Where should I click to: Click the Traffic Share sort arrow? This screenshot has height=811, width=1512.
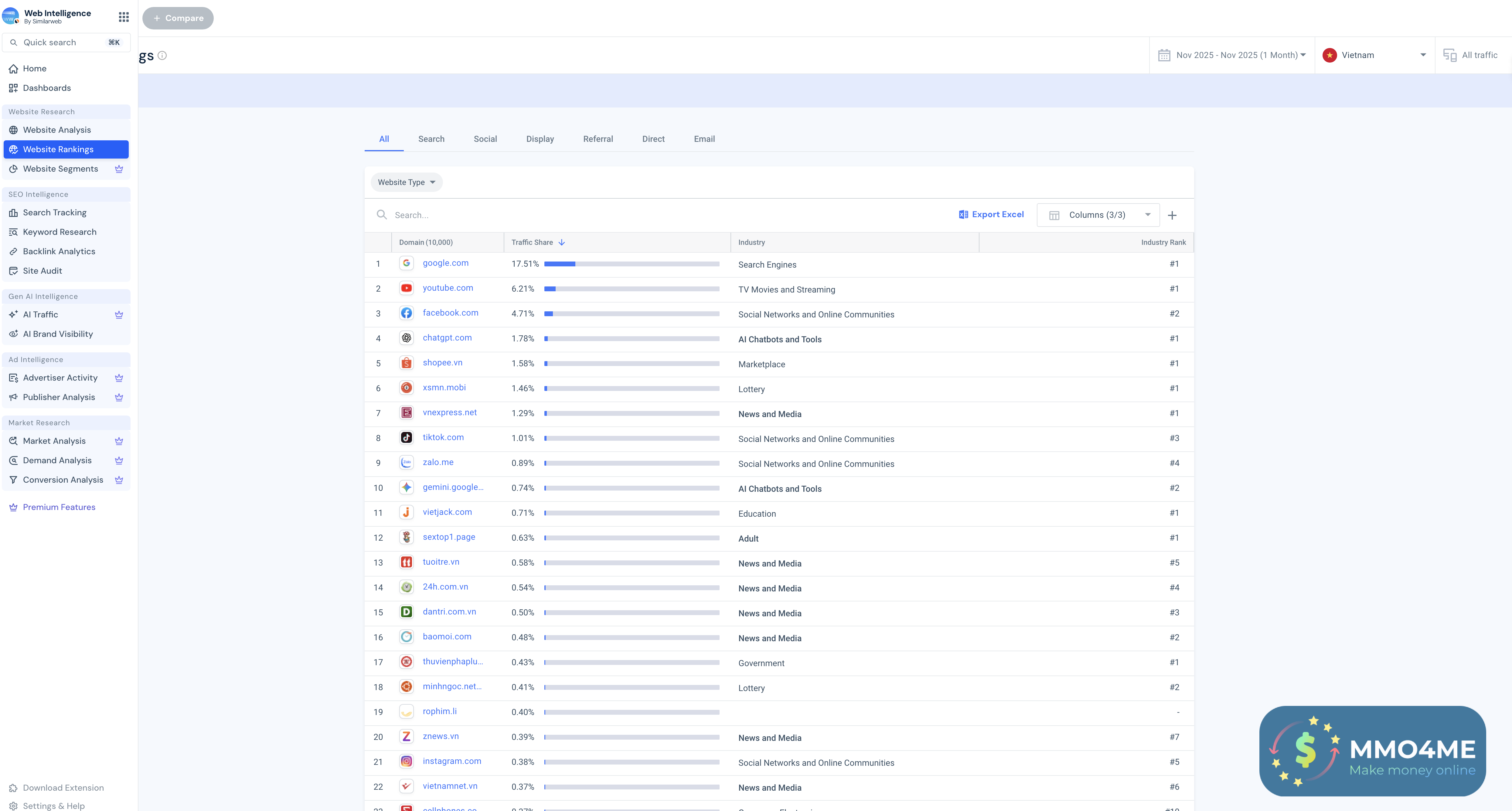click(x=562, y=242)
